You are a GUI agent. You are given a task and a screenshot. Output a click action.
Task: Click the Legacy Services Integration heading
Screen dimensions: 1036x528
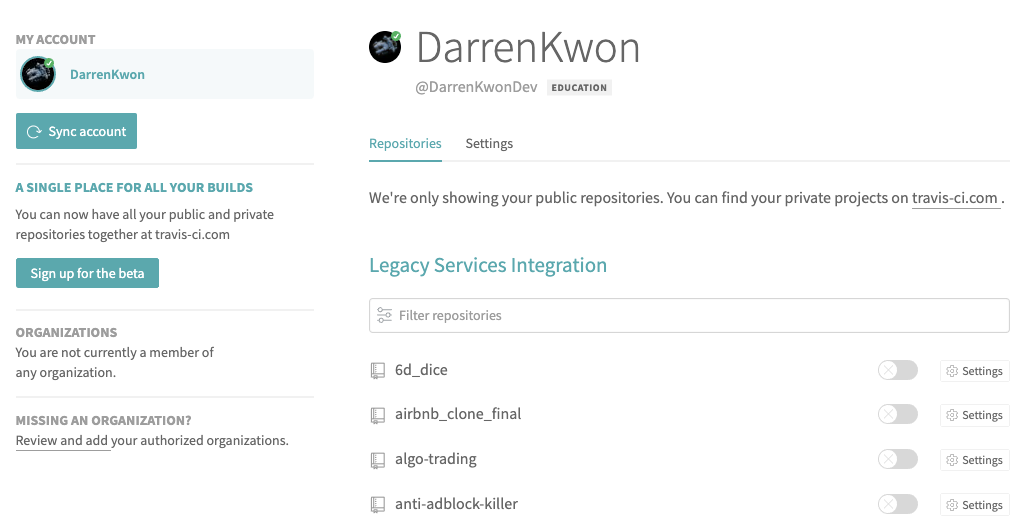[488, 265]
